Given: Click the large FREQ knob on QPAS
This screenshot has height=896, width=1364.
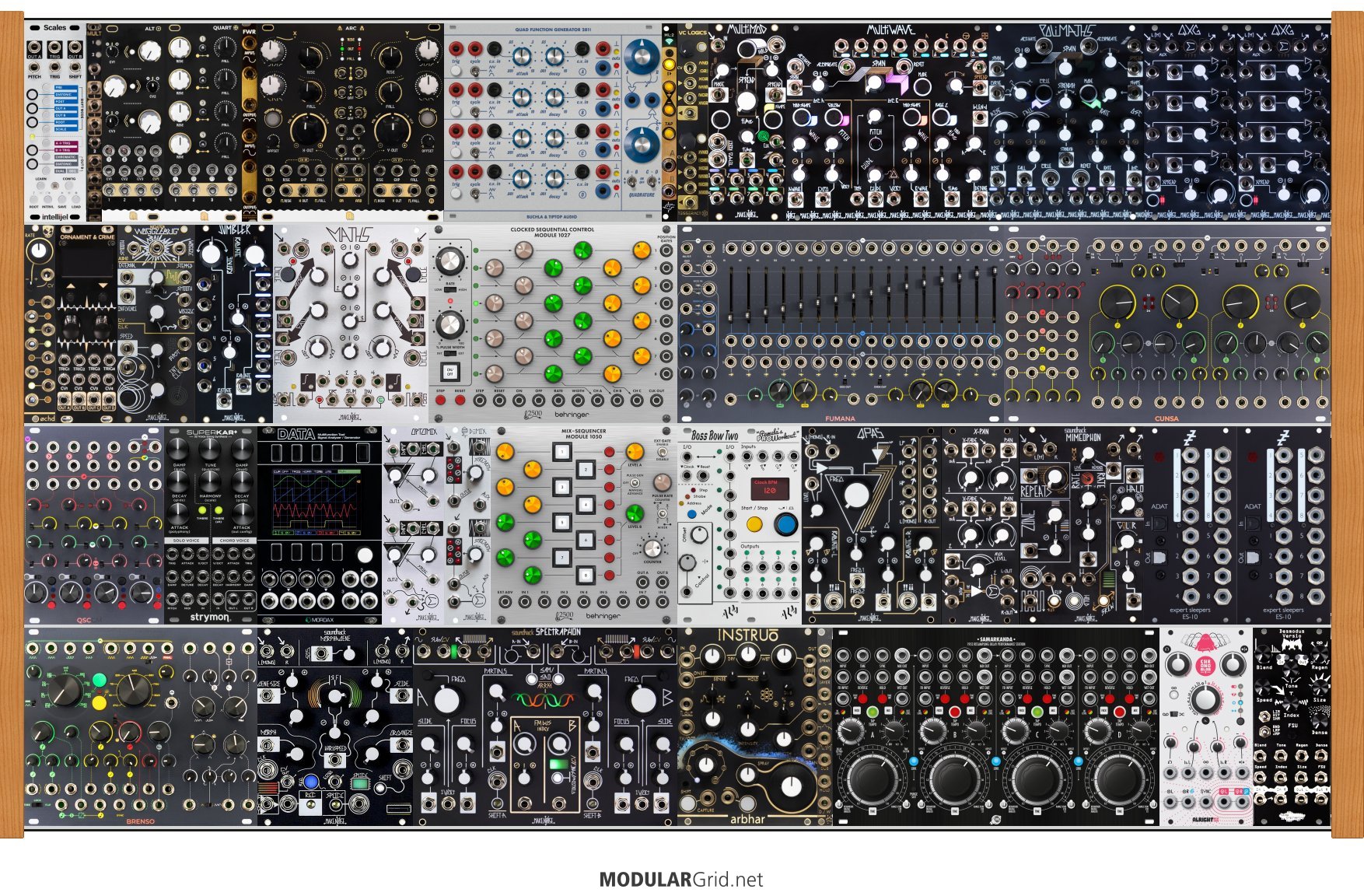Looking at the screenshot, I should [x=855, y=495].
